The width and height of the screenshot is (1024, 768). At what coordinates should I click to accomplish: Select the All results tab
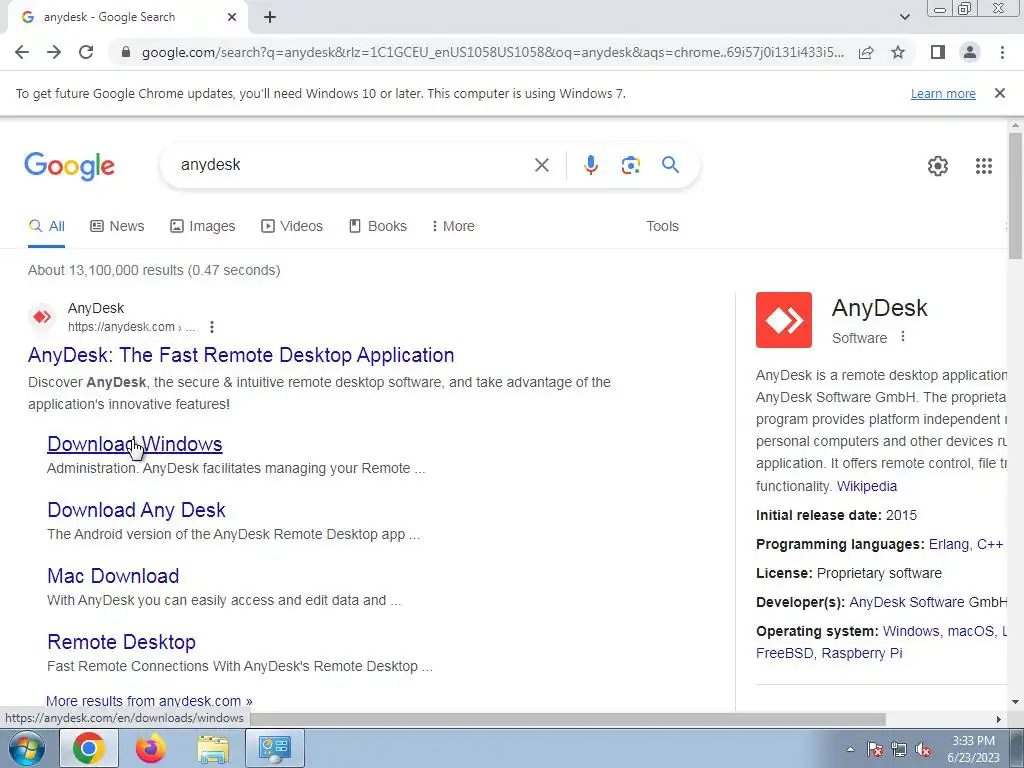coord(46,227)
